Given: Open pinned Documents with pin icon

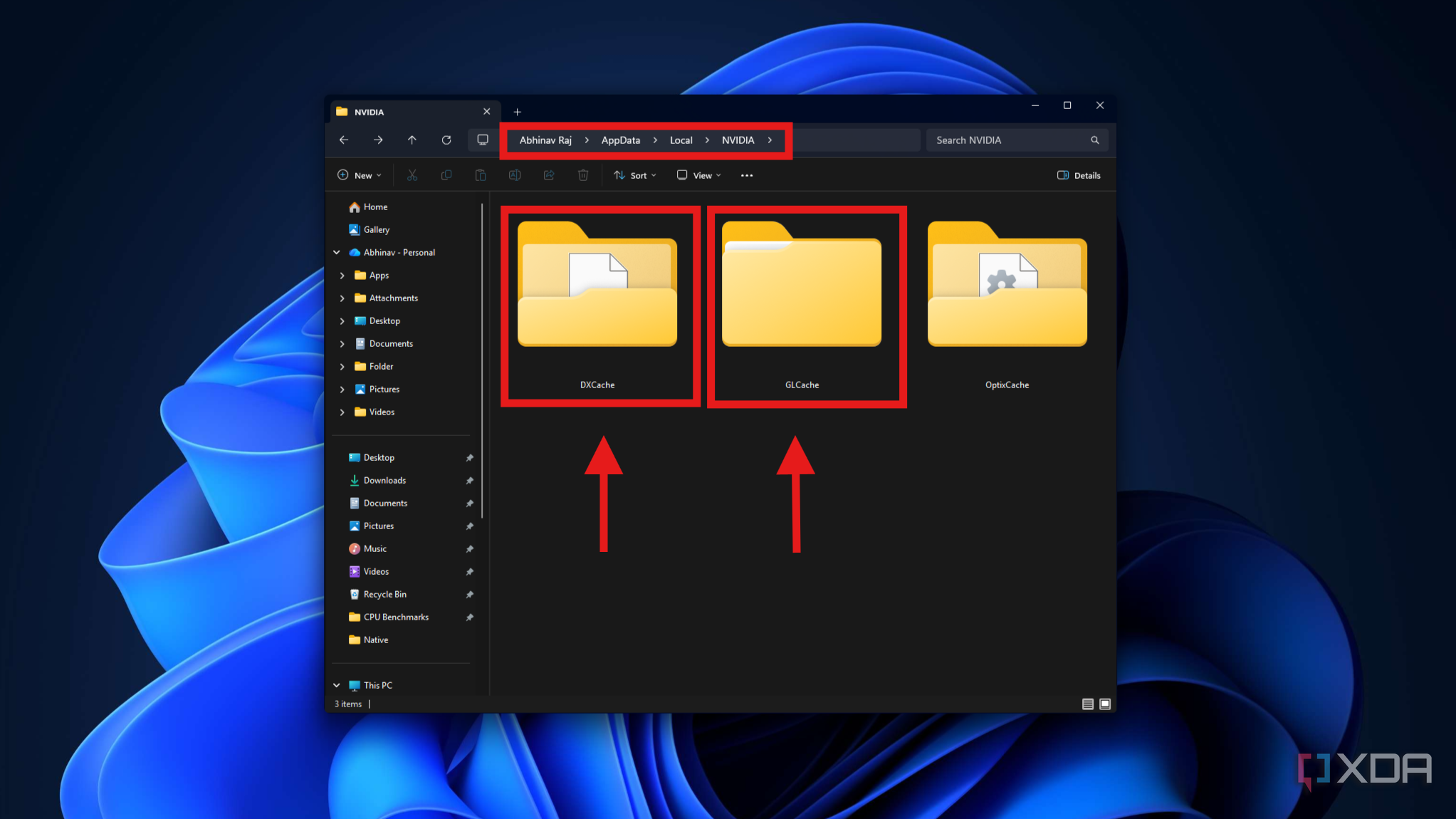Looking at the screenshot, I should pyautogui.click(x=378, y=504).
